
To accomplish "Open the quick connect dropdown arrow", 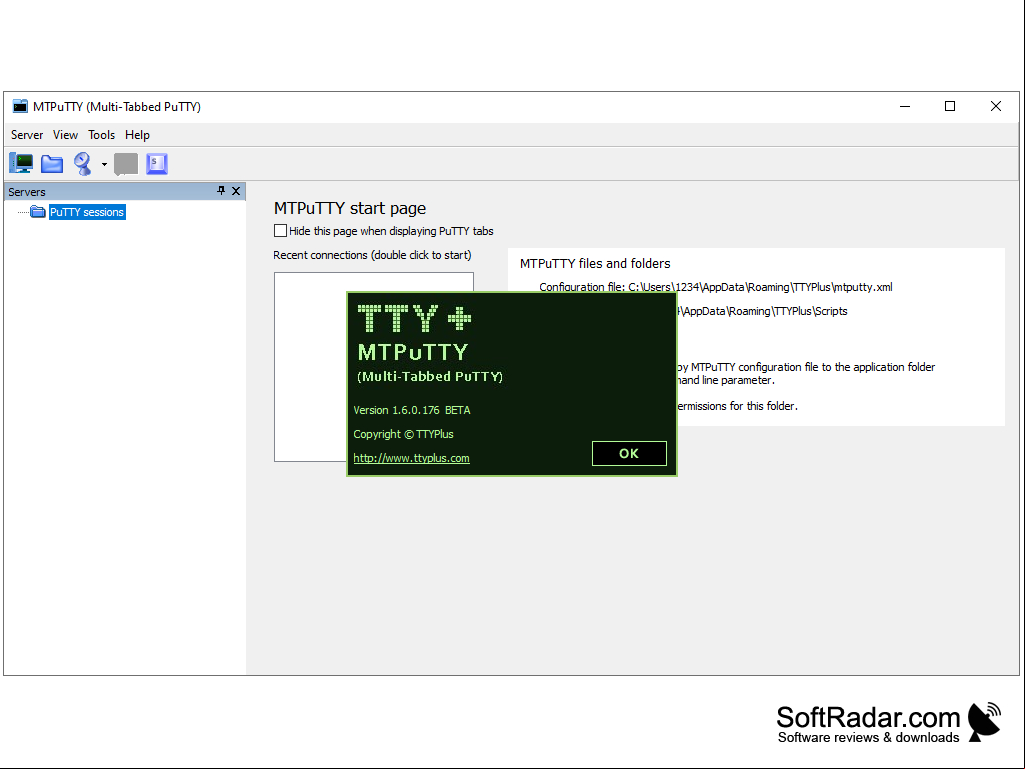I will [x=104, y=164].
